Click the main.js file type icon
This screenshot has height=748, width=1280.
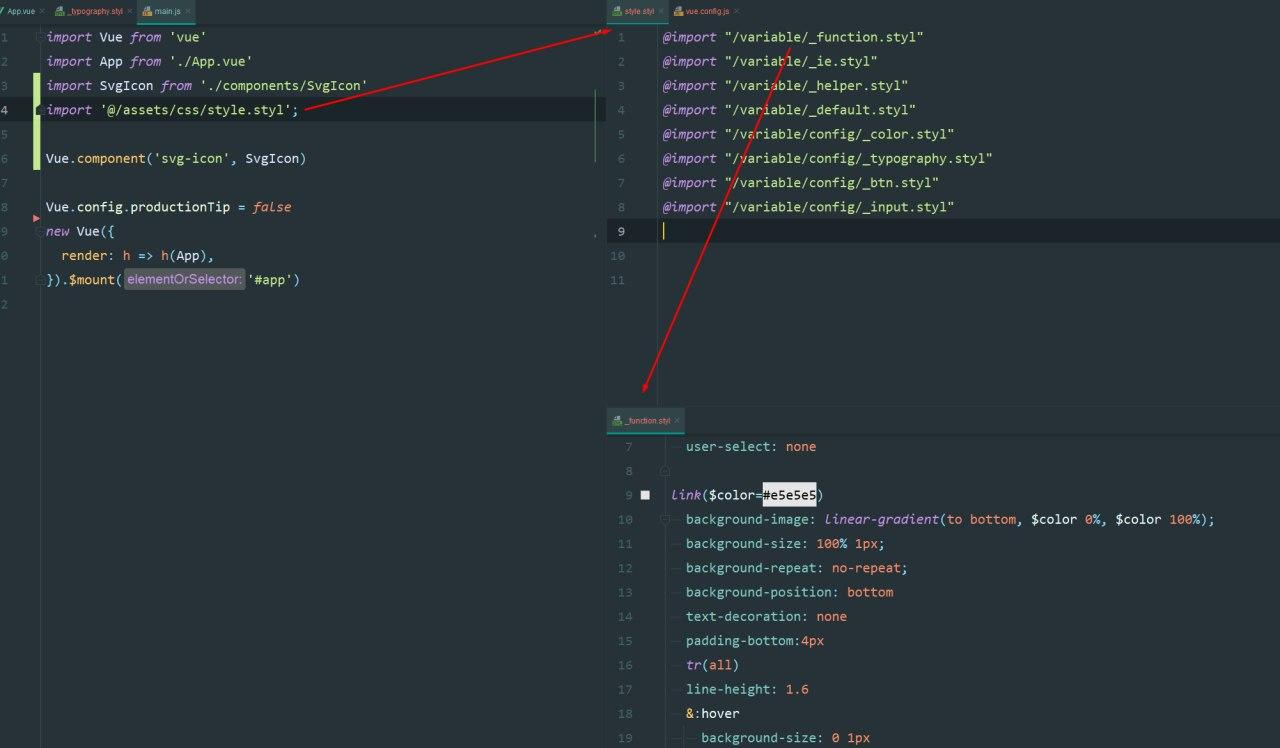click(x=147, y=11)
